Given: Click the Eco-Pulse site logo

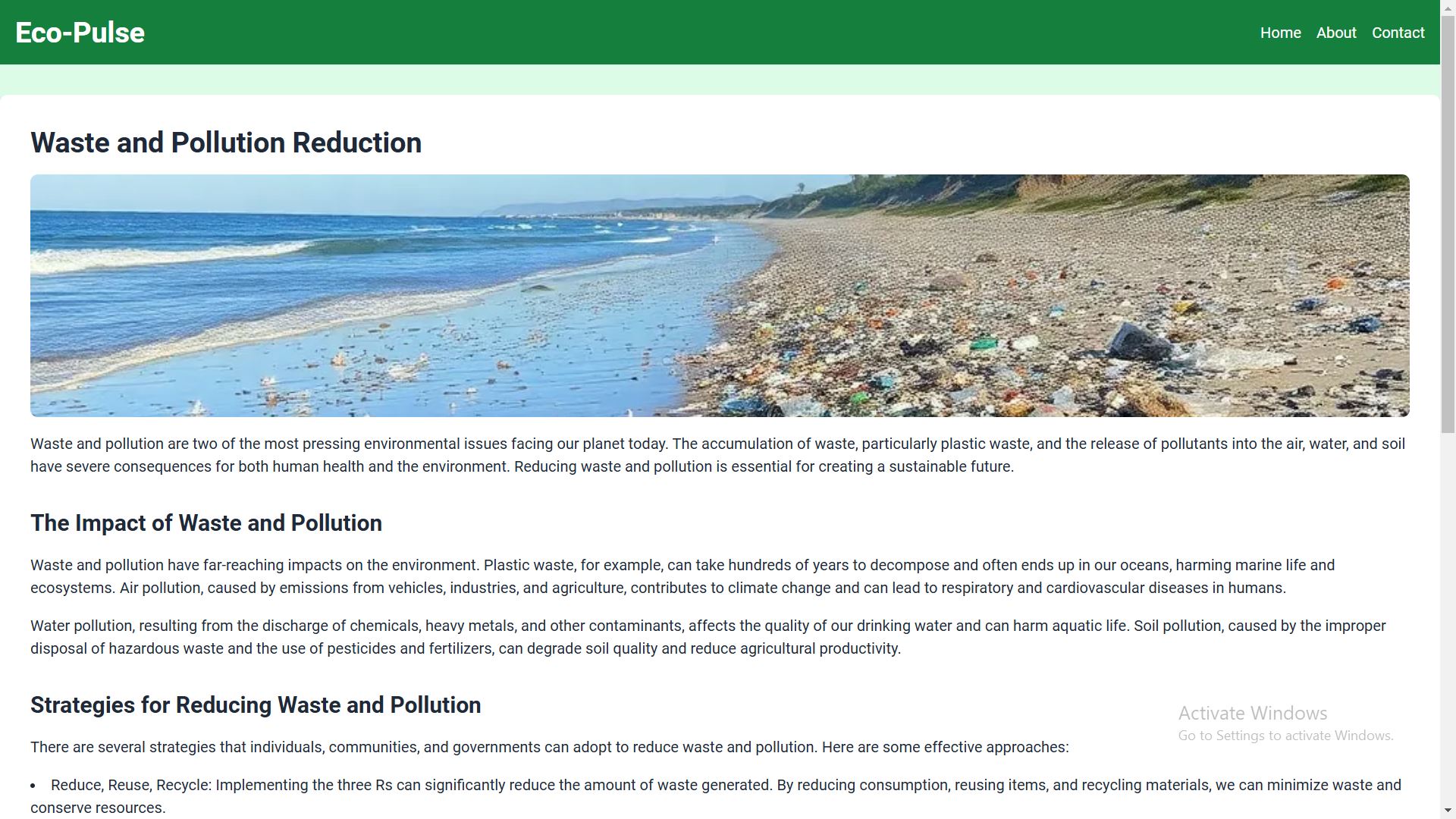Looking at the screenshot, I should point(80,33).
